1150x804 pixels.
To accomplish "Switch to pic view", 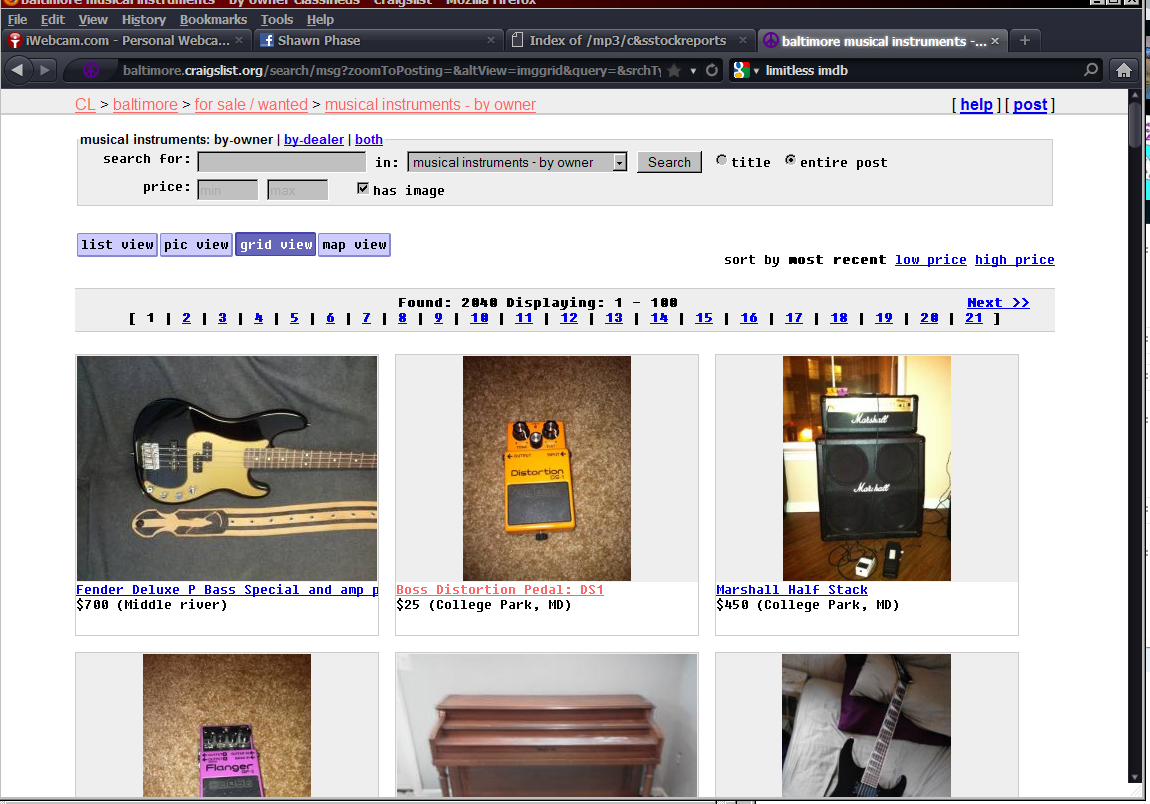I will (197, 245).
